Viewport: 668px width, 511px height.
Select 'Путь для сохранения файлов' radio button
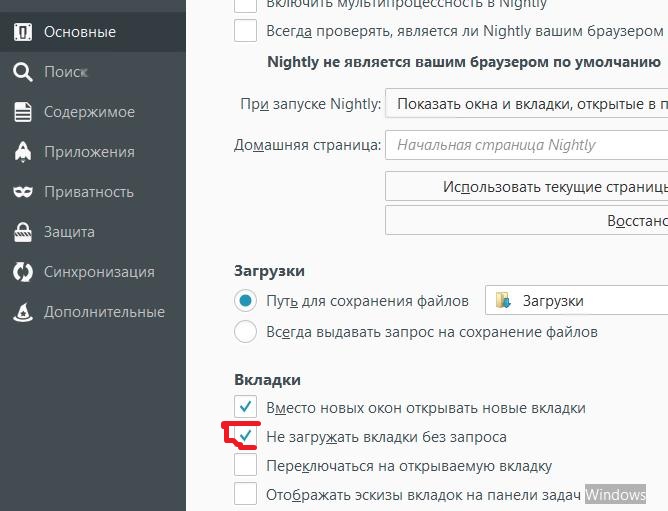[x=245, y=300]
